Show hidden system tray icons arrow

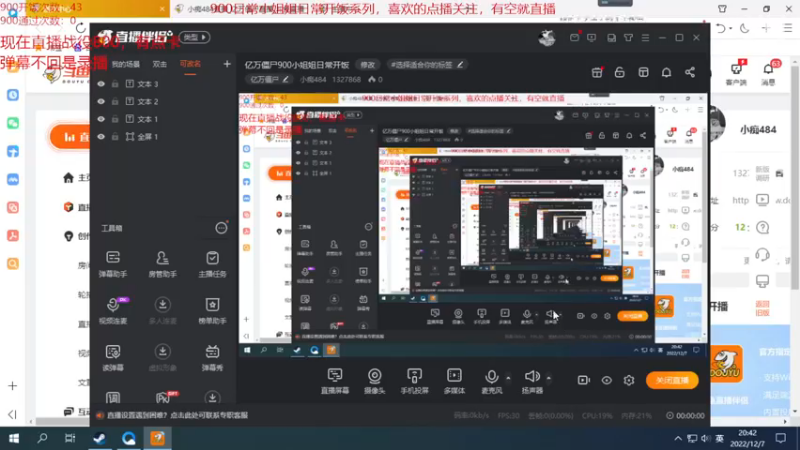tap(678, 438)
